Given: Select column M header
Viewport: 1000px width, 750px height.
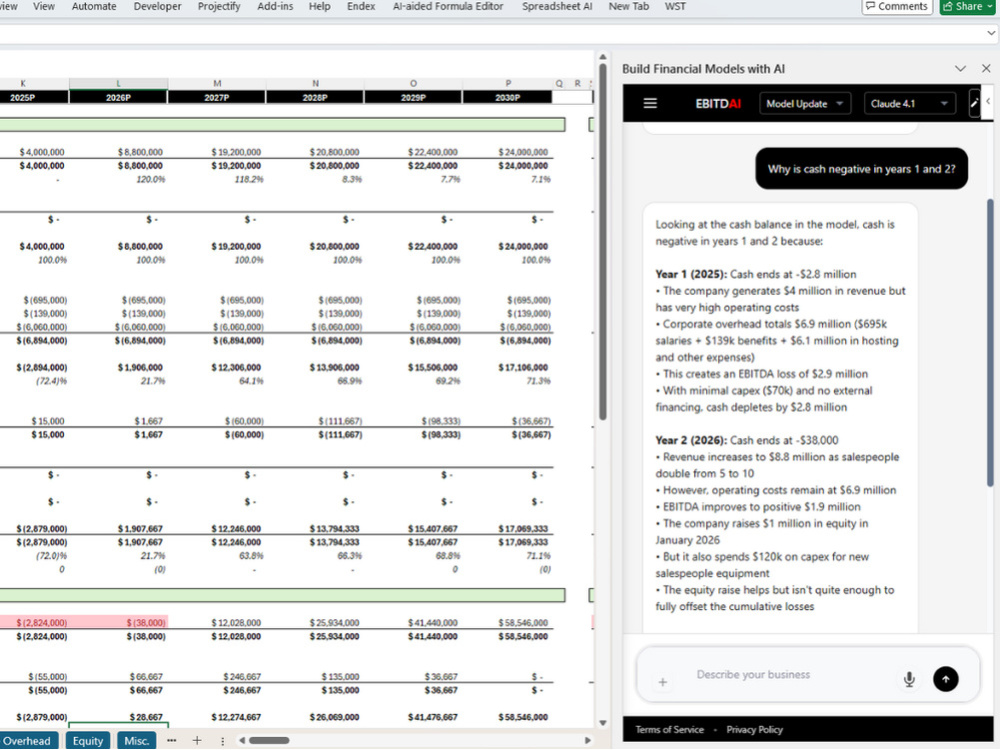Looking at the screenshot, I should coord(217,84).
